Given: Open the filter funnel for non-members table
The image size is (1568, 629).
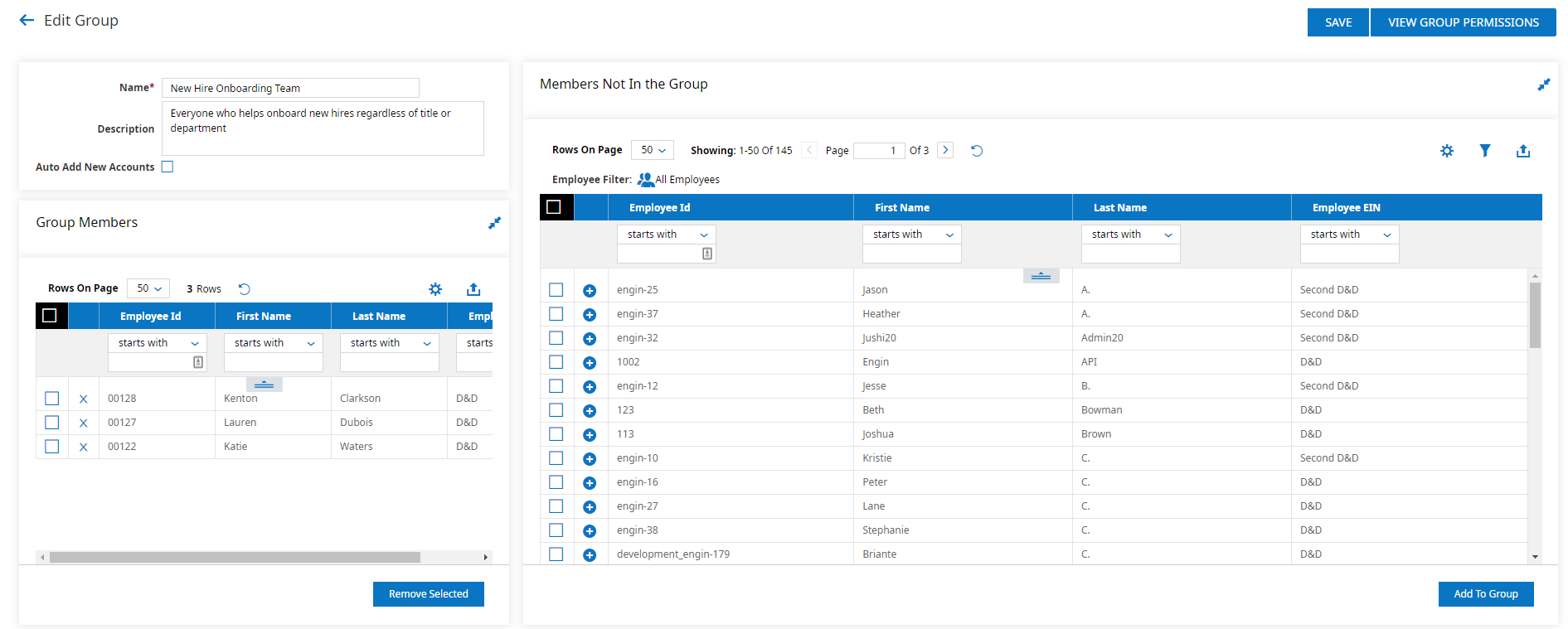Looking at the screenshot, I should tap(1485, 151).
